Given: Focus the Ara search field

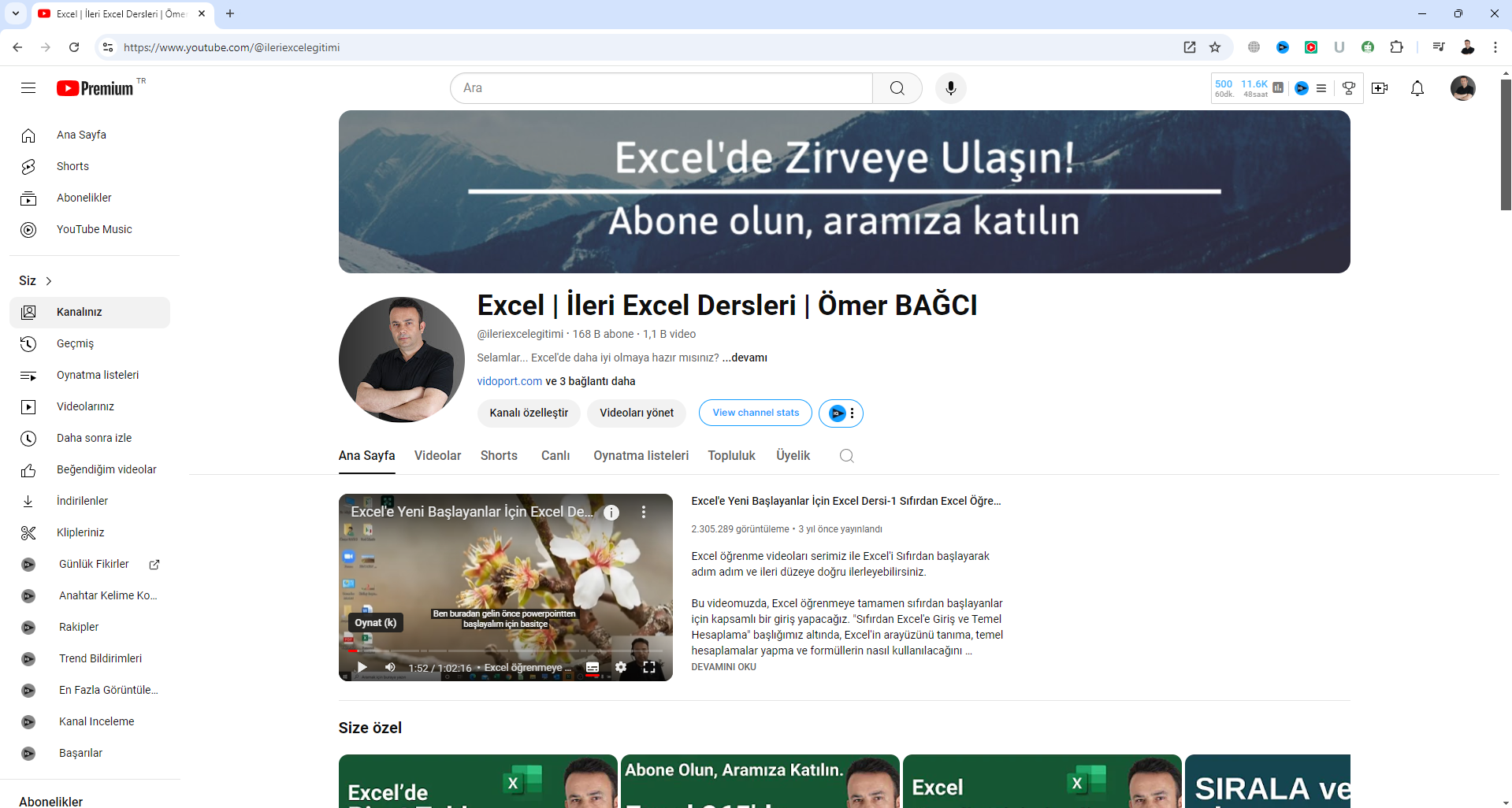Looking at the screenshot, I should (x=662, y=88).
